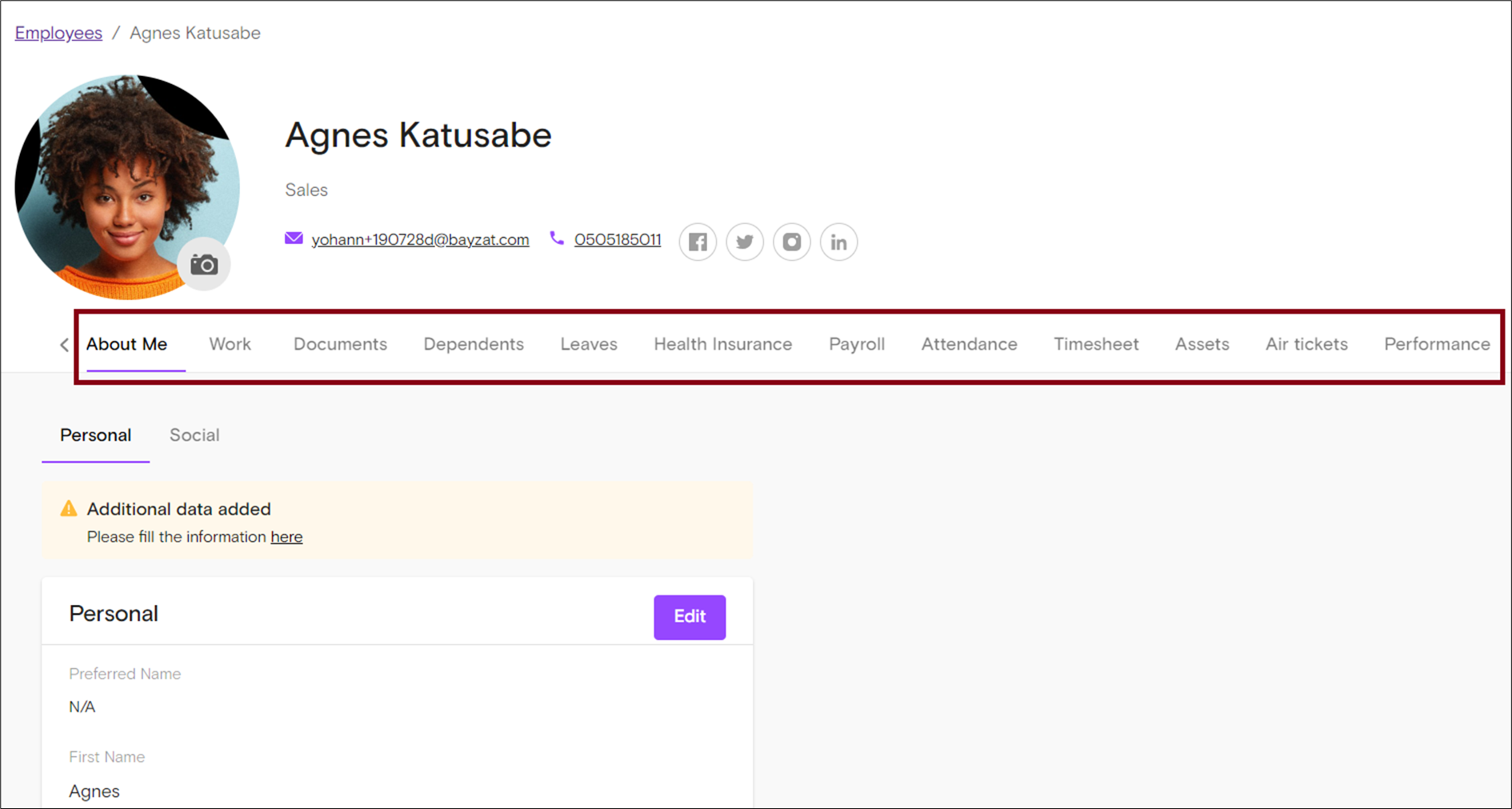1512x809 pixels.
Task: Select the Personal sub-tab
Action: click(x=95, y=435)
